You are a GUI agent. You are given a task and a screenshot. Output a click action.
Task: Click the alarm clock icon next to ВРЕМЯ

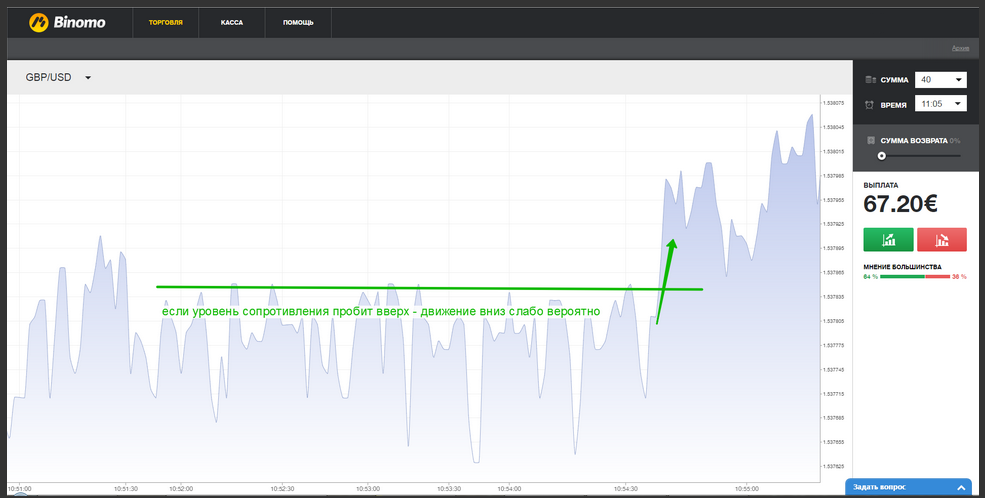tap(870, 105)
